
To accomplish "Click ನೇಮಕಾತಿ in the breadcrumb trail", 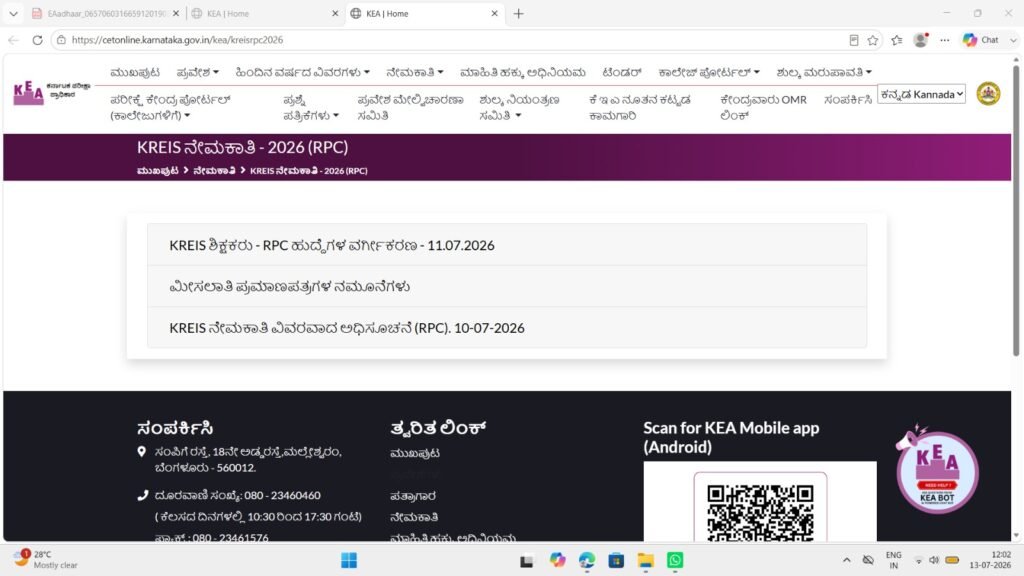I will pyautogui.click(x=214, y=170).
